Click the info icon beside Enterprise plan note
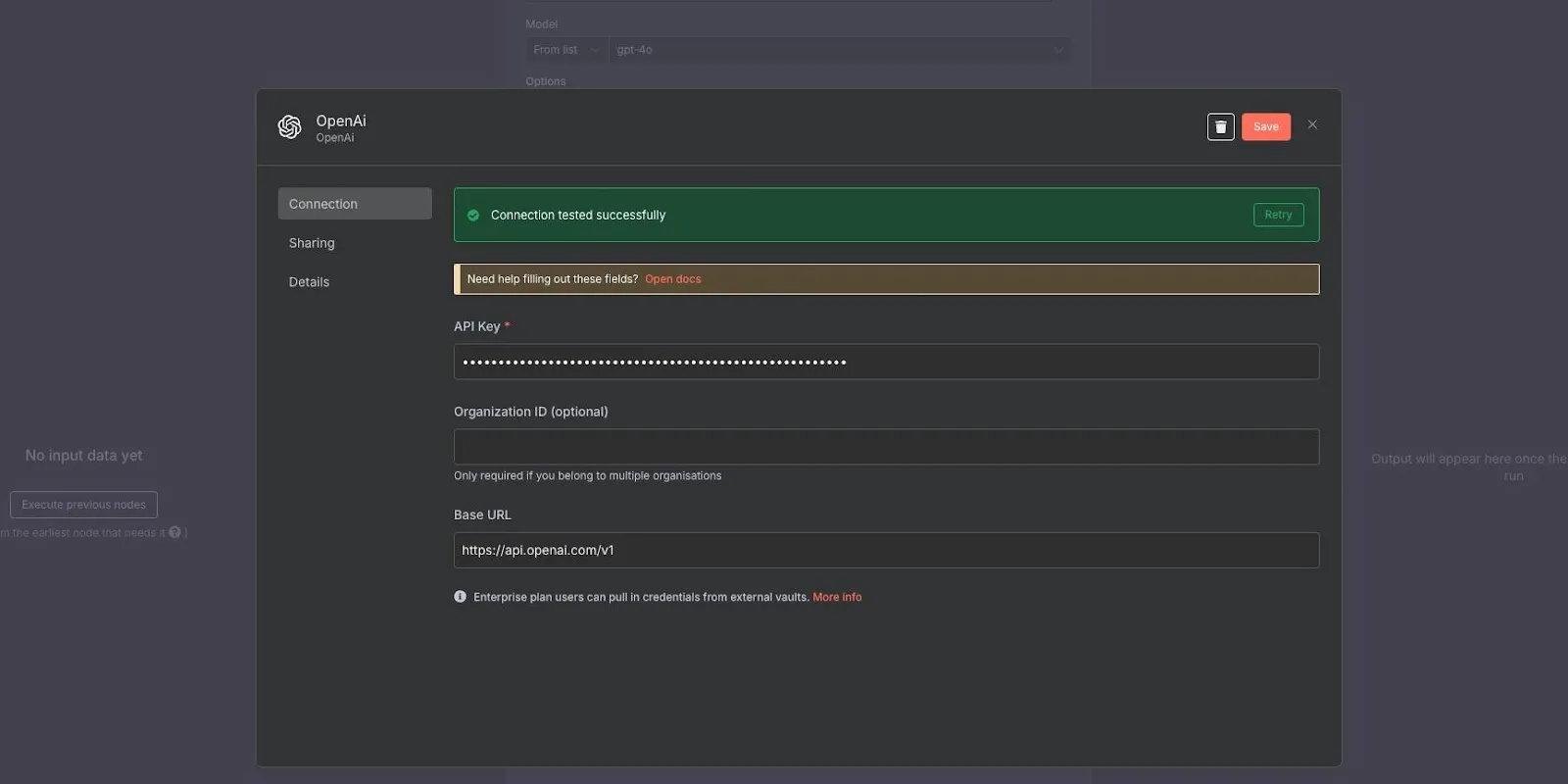1568x784 pixels. tap(461, 597)
